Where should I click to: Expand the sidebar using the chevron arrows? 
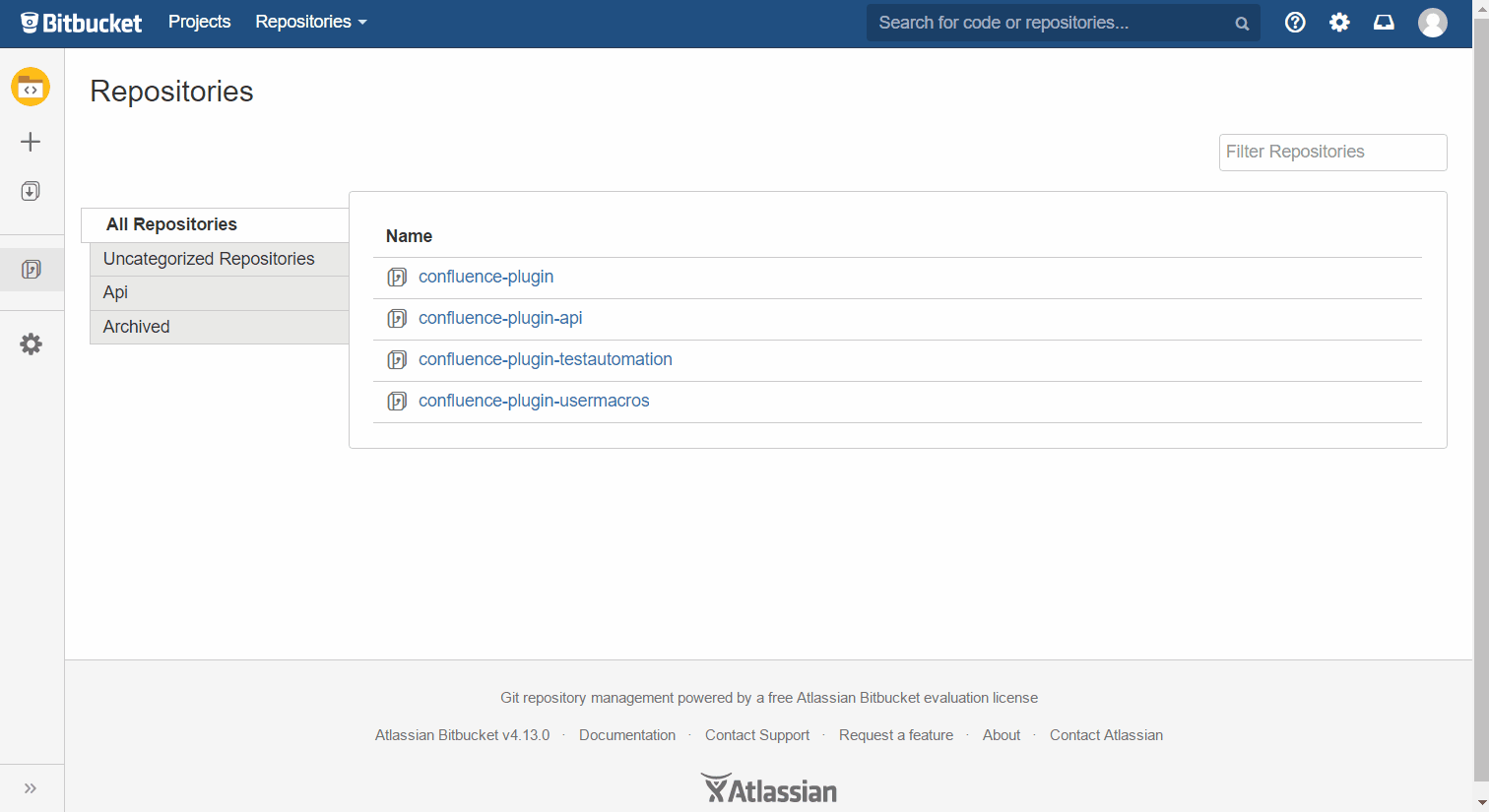(31, 786)
